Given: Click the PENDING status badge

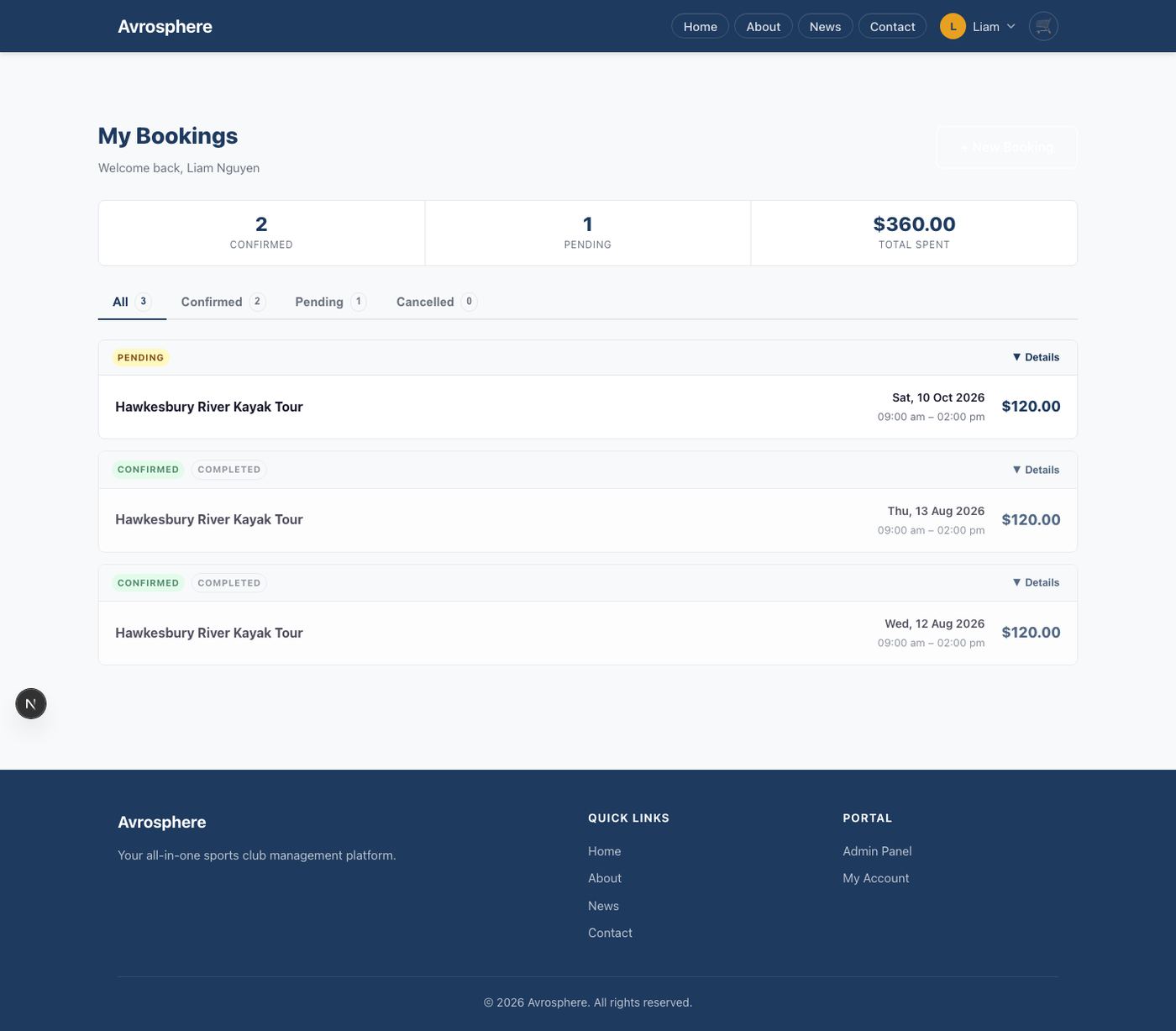Looking at the screenshot, I should click(140, 357).
